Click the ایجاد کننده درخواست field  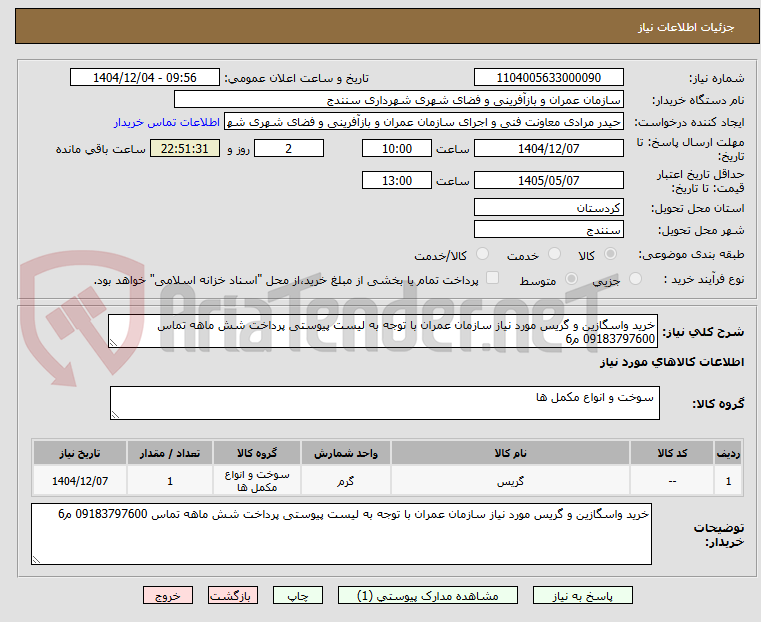pos(424,122)
